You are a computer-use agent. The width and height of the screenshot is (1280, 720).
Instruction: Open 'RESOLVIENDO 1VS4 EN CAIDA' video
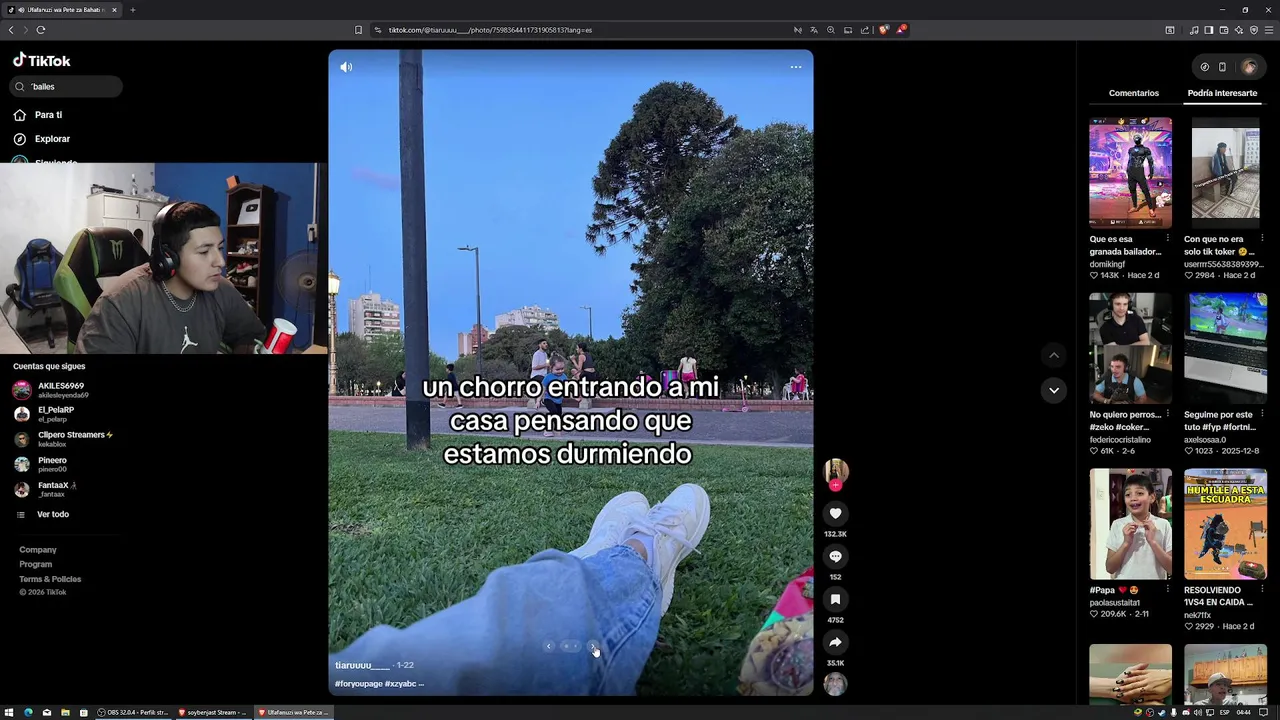point(1225,524)
